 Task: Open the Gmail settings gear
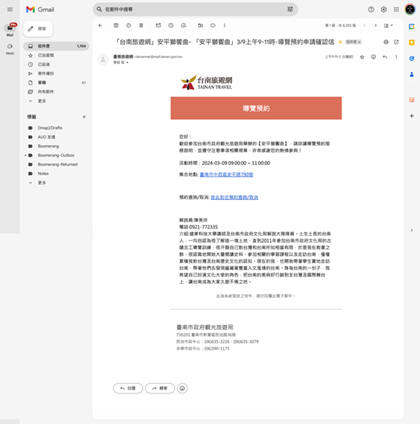(x=384, y=9)
